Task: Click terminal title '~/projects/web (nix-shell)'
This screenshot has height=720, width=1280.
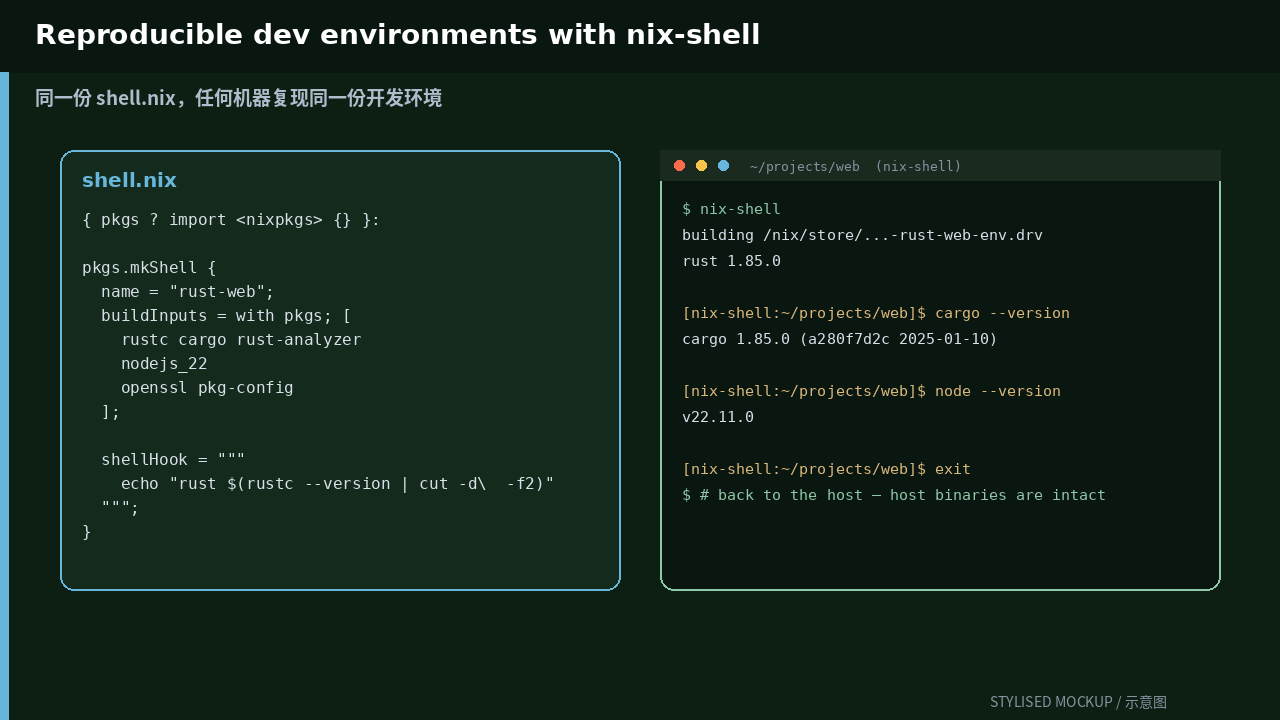Action: (855, 167)
